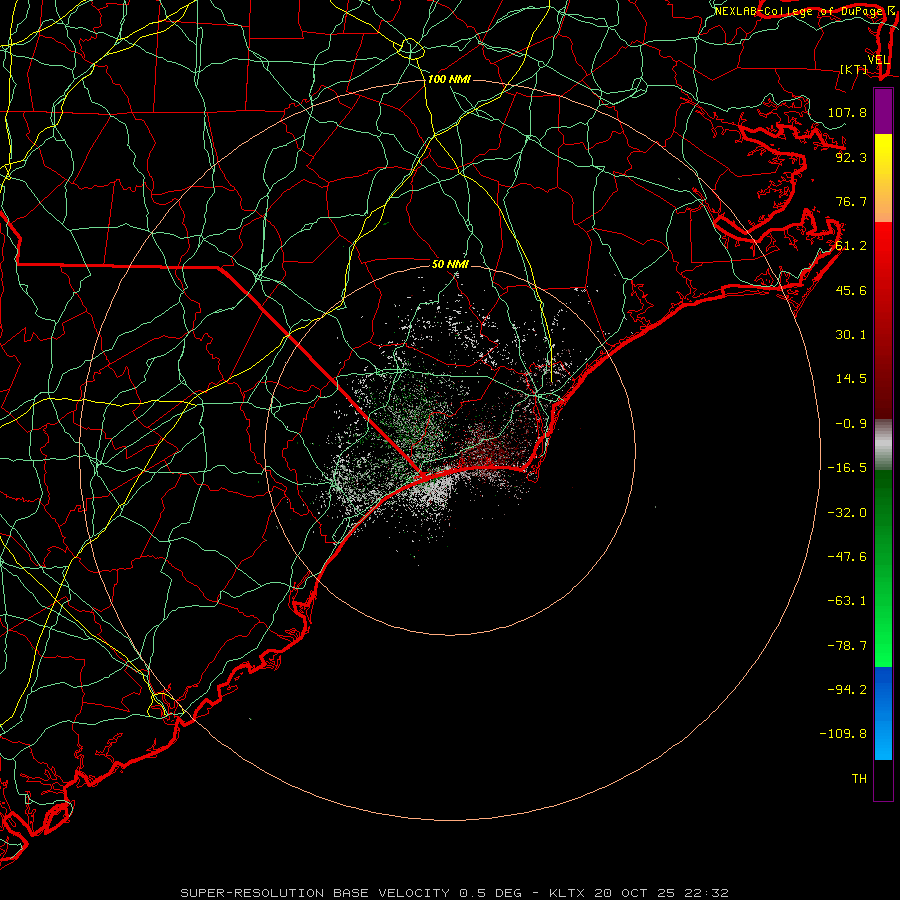
Task: Select the 45.6 scale value
Action: [x=851, y=290]
